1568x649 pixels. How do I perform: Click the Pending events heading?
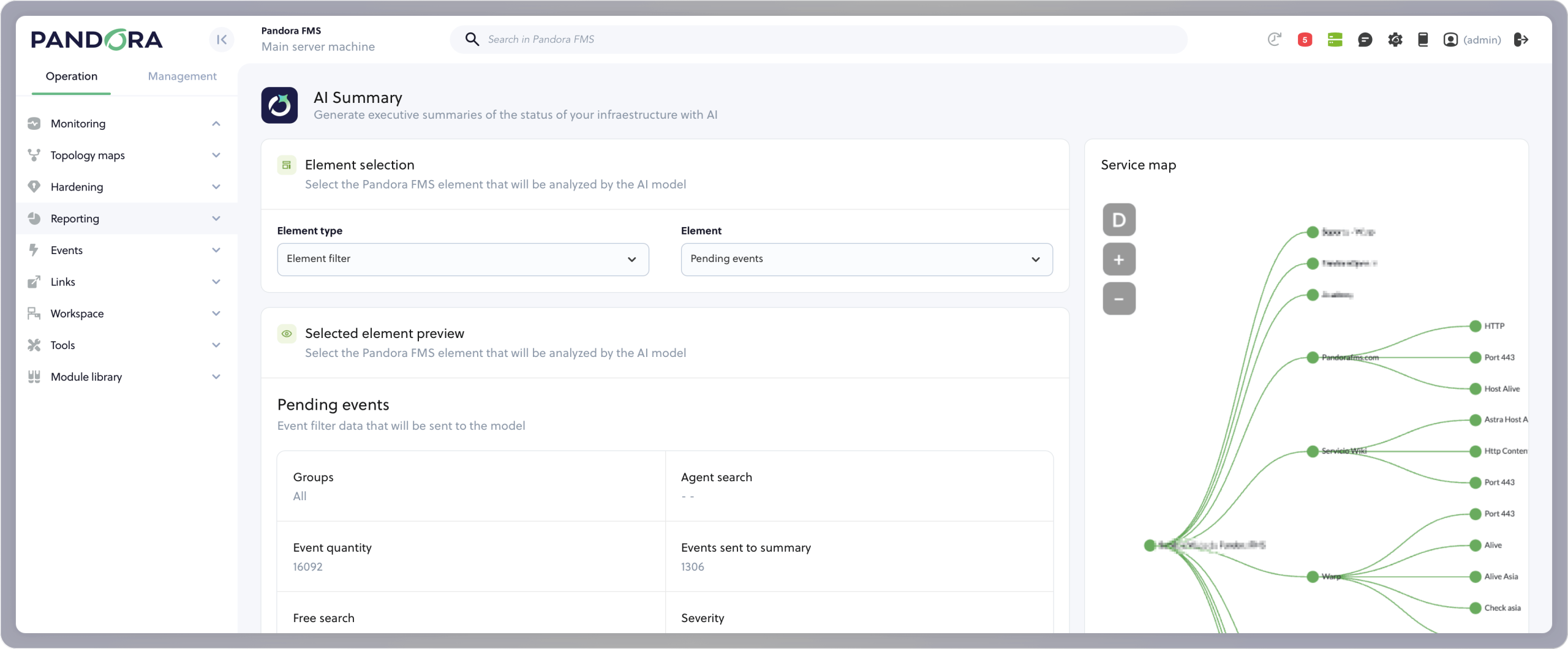pyautogui.click(x=333, y=405)
